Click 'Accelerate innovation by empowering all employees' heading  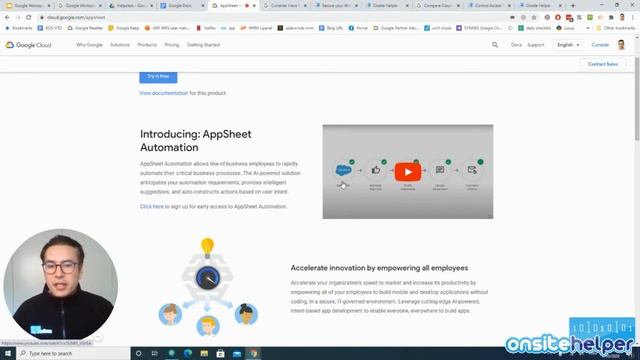[x=379, y=268]
